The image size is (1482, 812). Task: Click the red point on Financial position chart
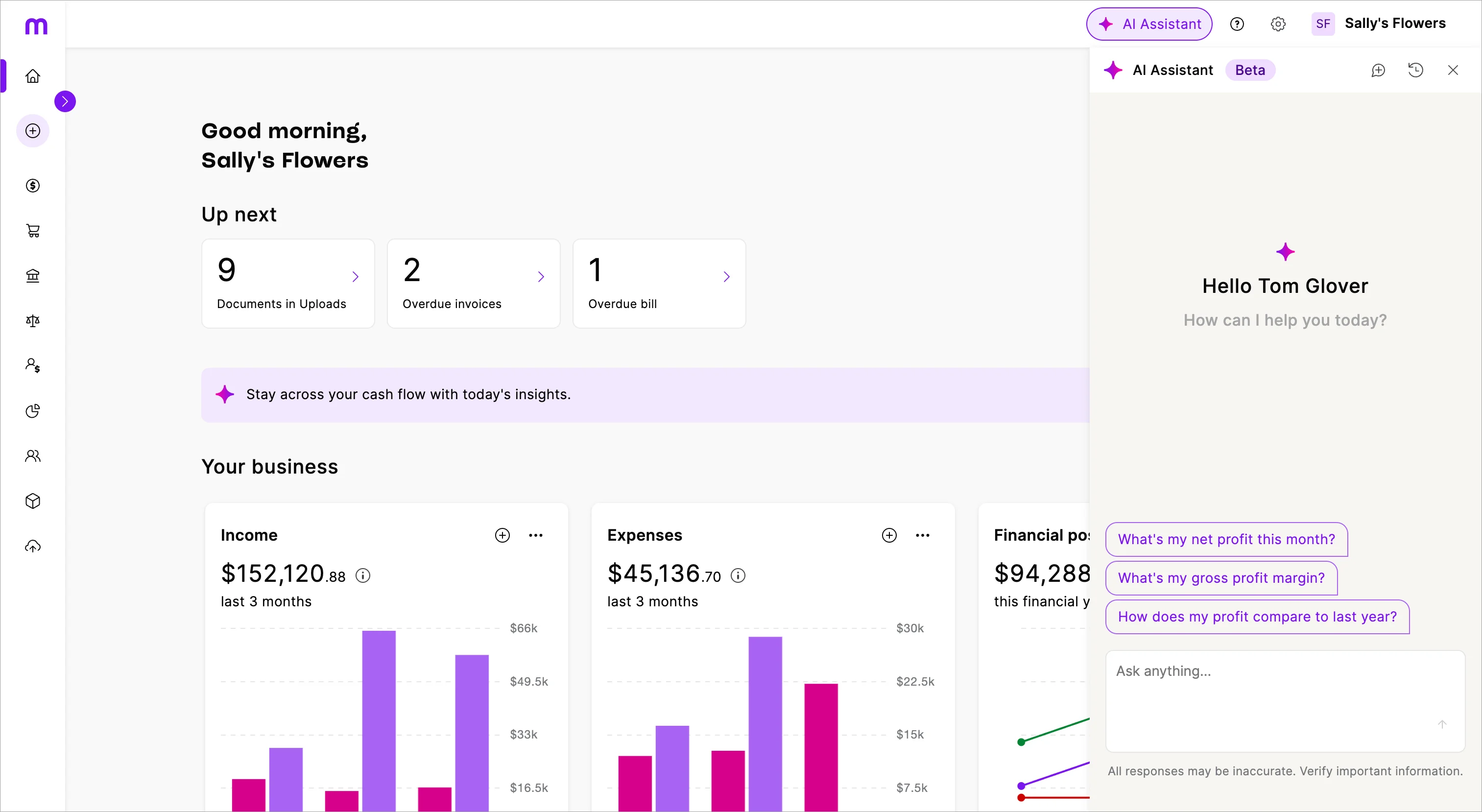(1021, 798)
